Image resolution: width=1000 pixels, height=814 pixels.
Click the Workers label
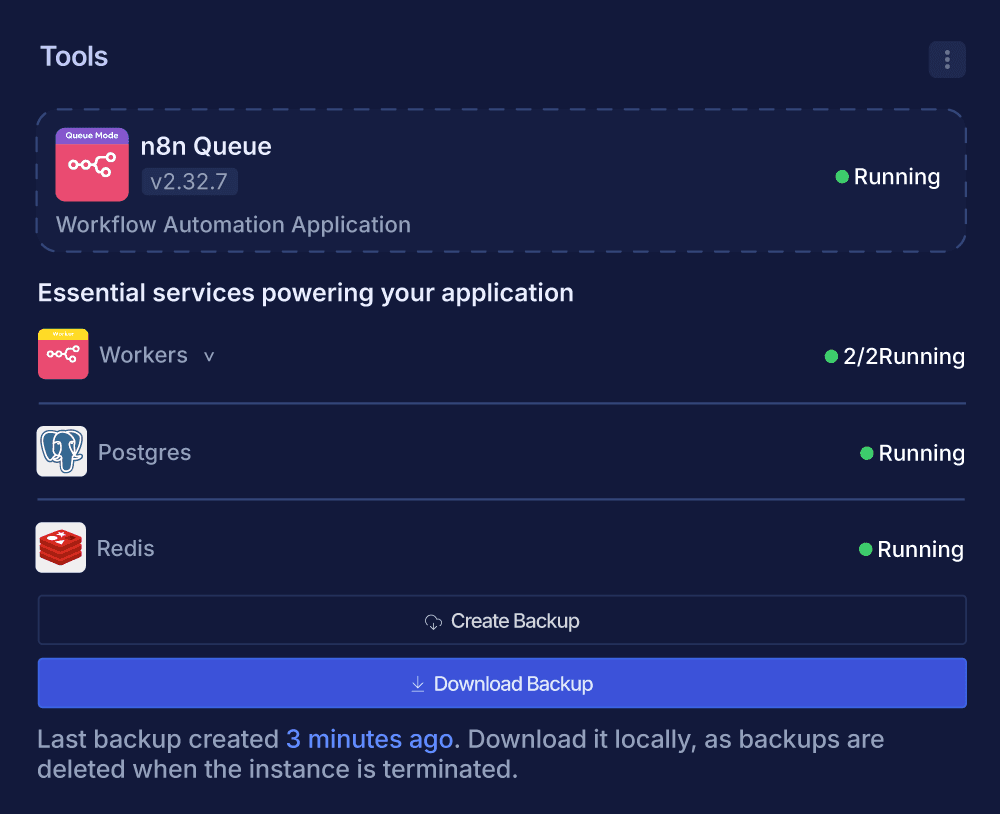143,355
